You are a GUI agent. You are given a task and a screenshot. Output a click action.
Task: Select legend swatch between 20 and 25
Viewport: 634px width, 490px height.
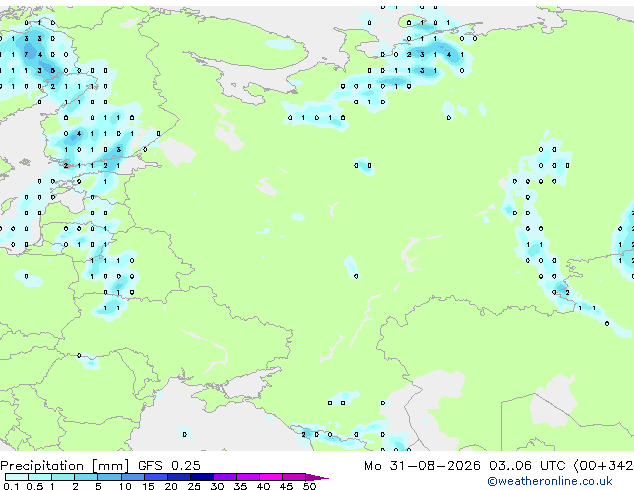point(179,477)
